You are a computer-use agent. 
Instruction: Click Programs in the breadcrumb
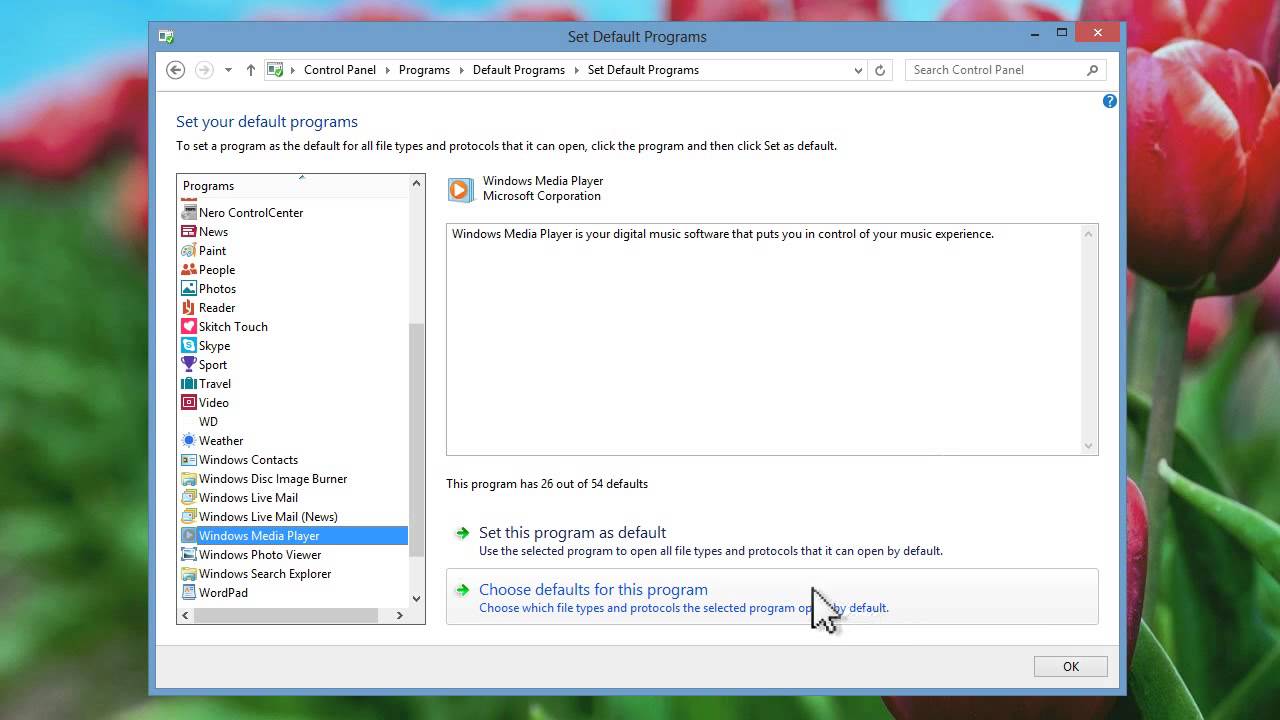pyautogui.click(x=424, y=70)
